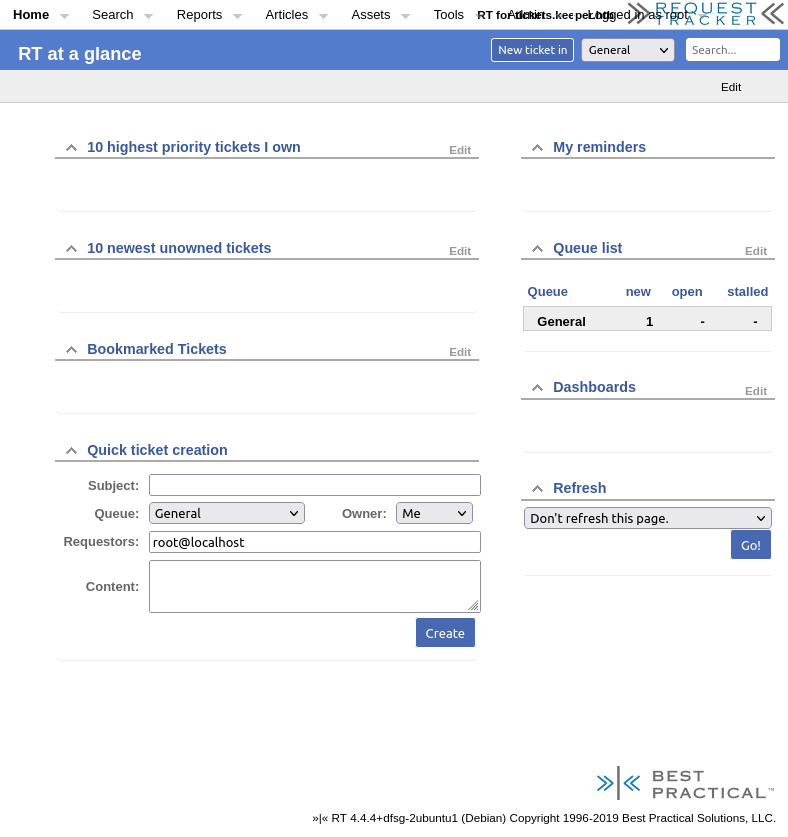This screenshot has height=837, width=788.
Task: Open the General queue link
Action: tap(561, 321)
